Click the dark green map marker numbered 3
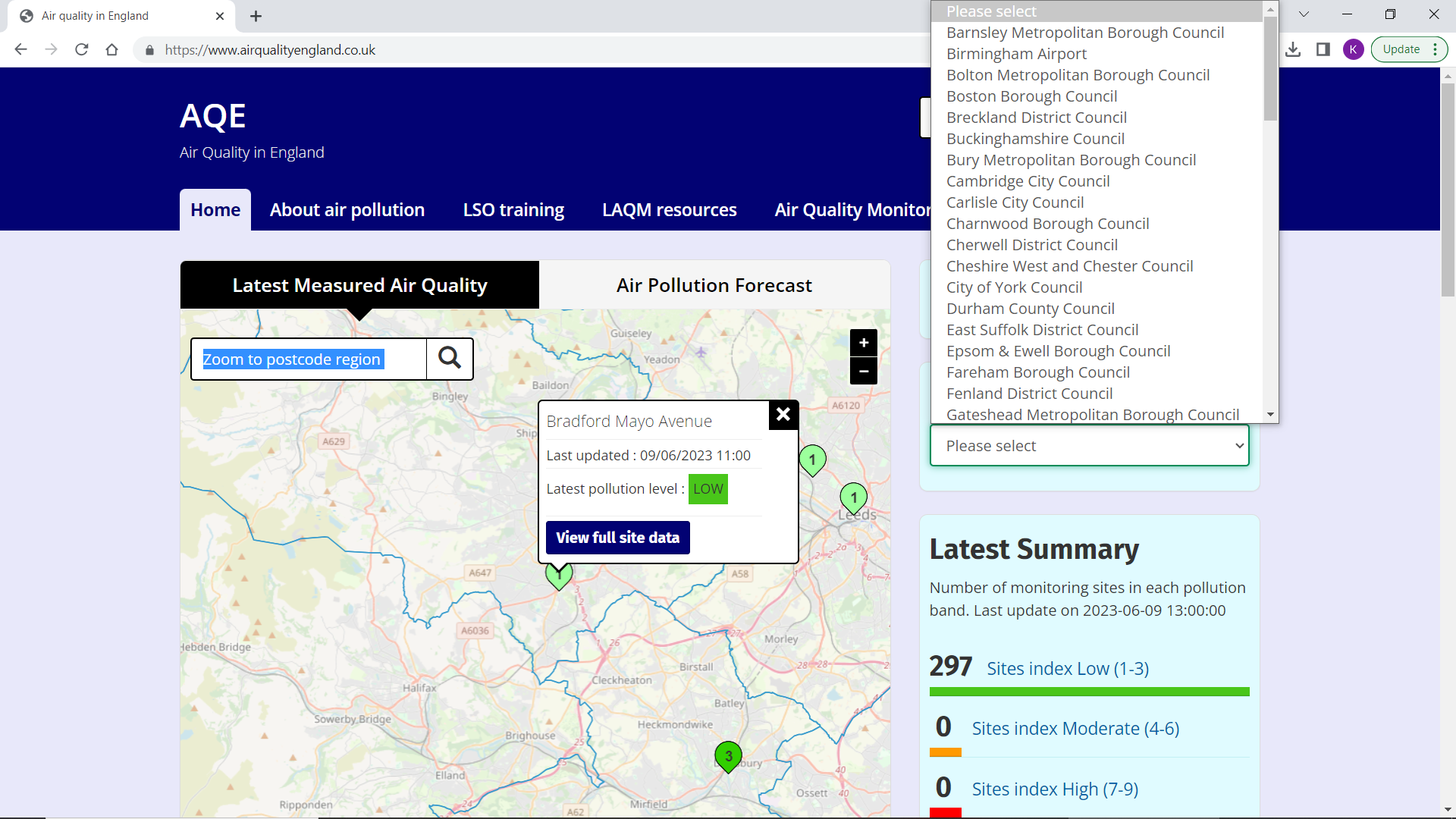1456x819 pixels. [728, 755]
